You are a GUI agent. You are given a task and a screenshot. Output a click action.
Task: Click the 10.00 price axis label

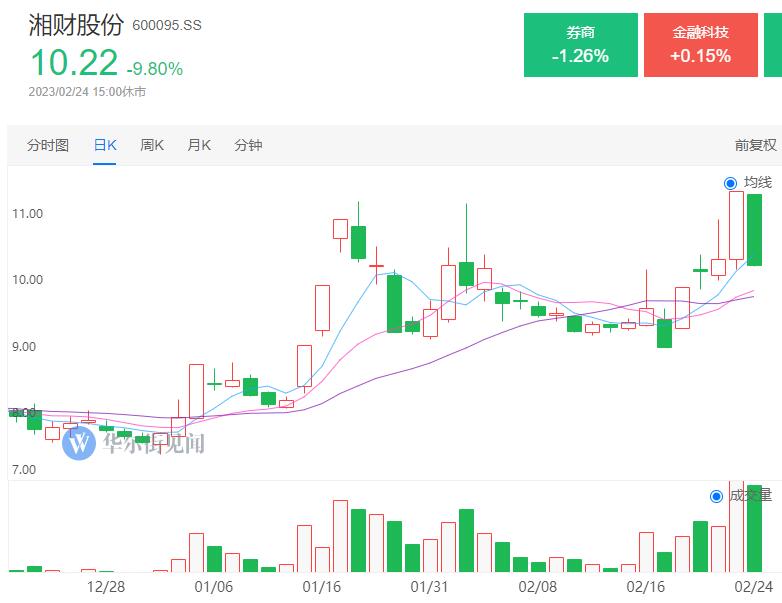tap(27, 280)
